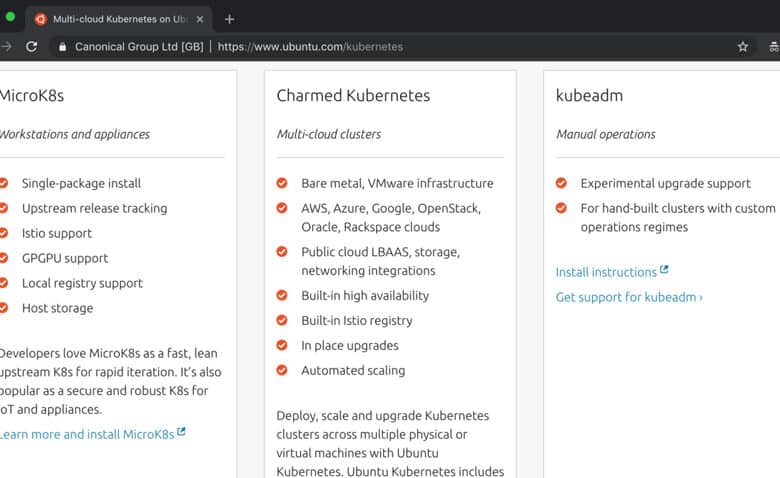Click checkmark beside In place upgrades

(282, 345)
